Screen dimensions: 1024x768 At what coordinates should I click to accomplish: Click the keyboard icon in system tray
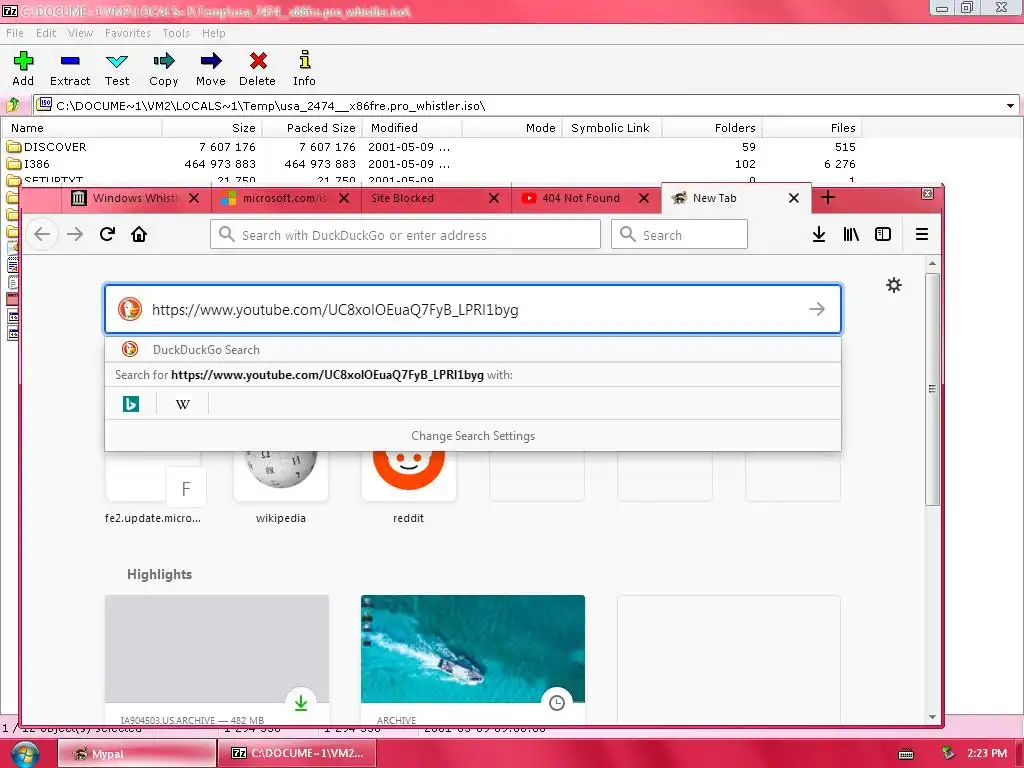pyautogui.click(x=906, y=754)
